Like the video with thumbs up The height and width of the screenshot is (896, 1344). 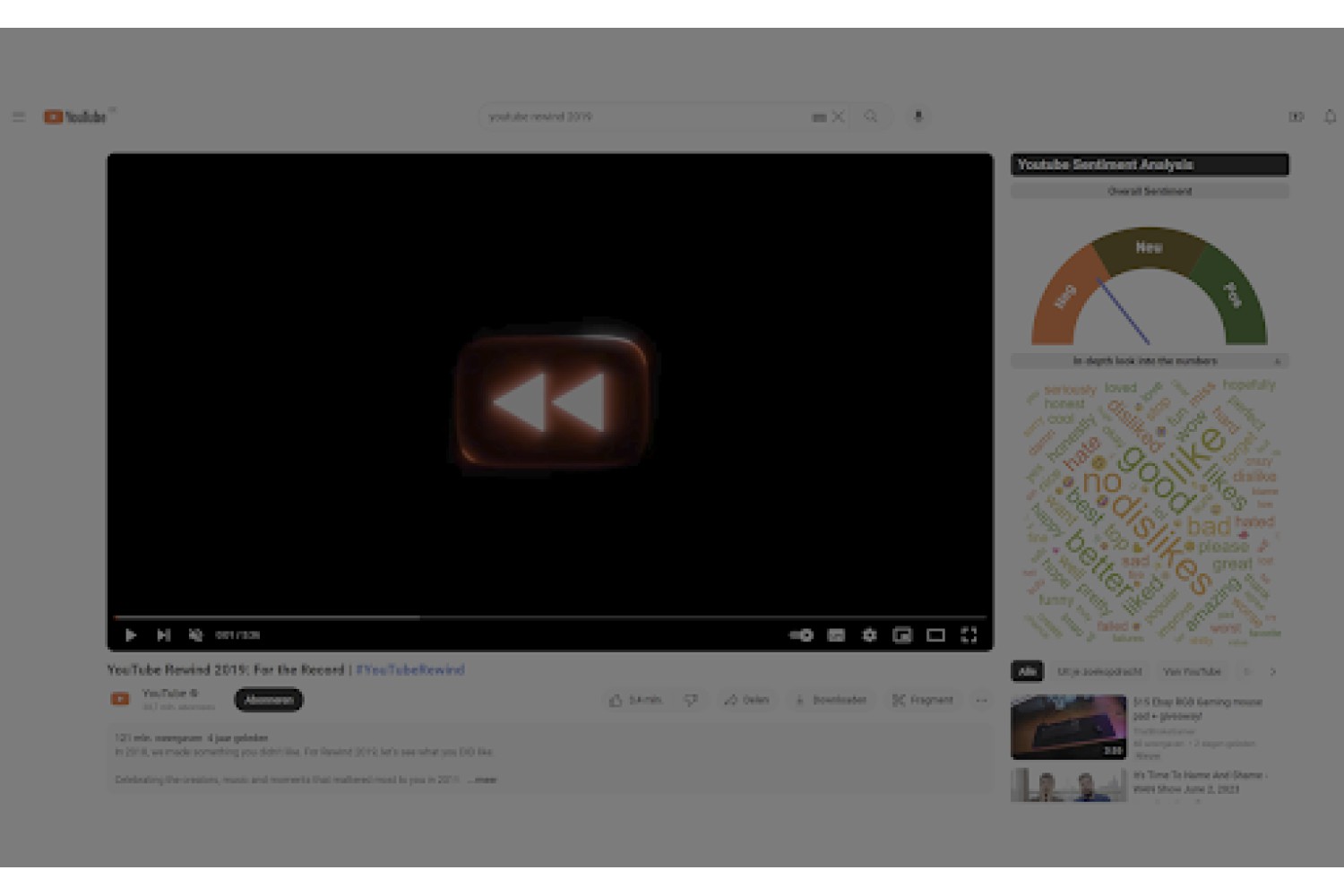coord(634,700)
